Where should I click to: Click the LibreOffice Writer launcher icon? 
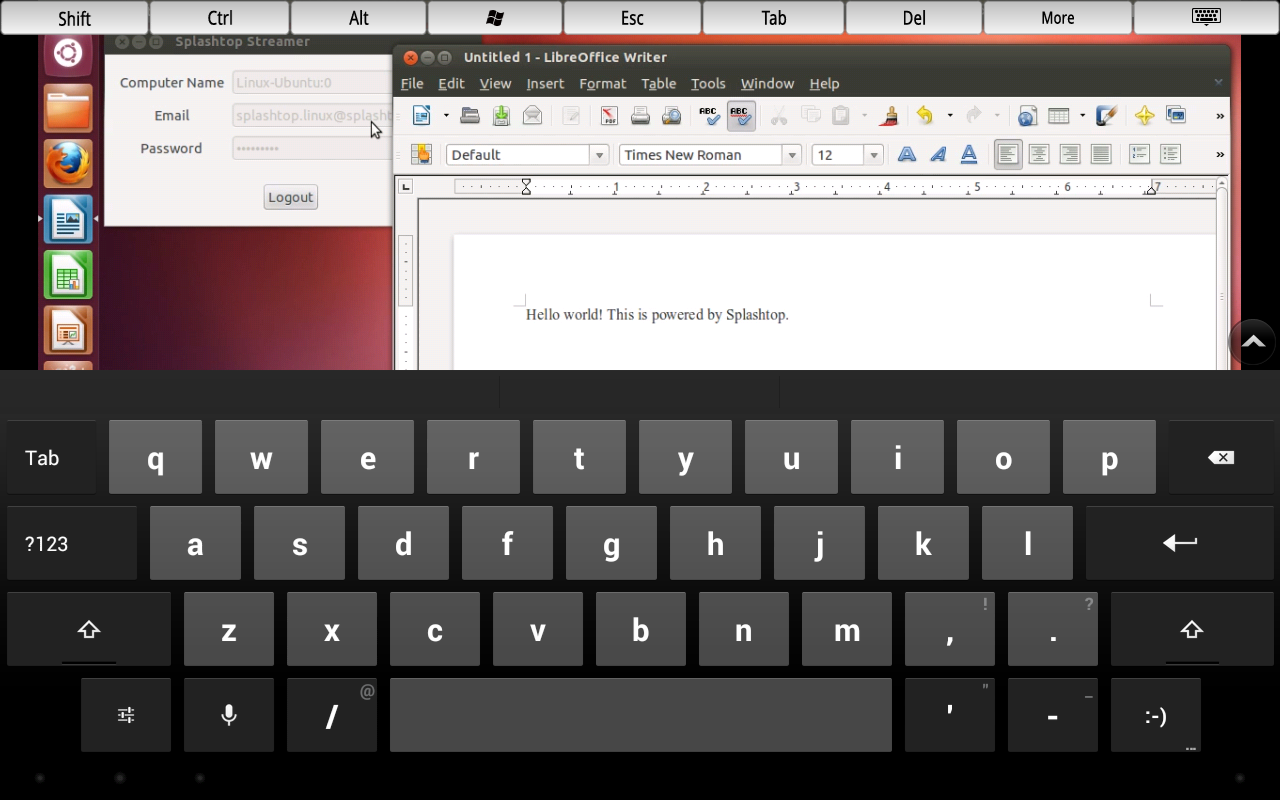68,219
